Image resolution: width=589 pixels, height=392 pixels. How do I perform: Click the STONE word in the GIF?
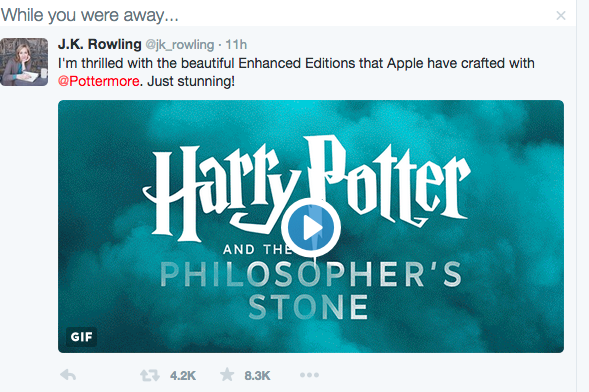pos(308,307)
